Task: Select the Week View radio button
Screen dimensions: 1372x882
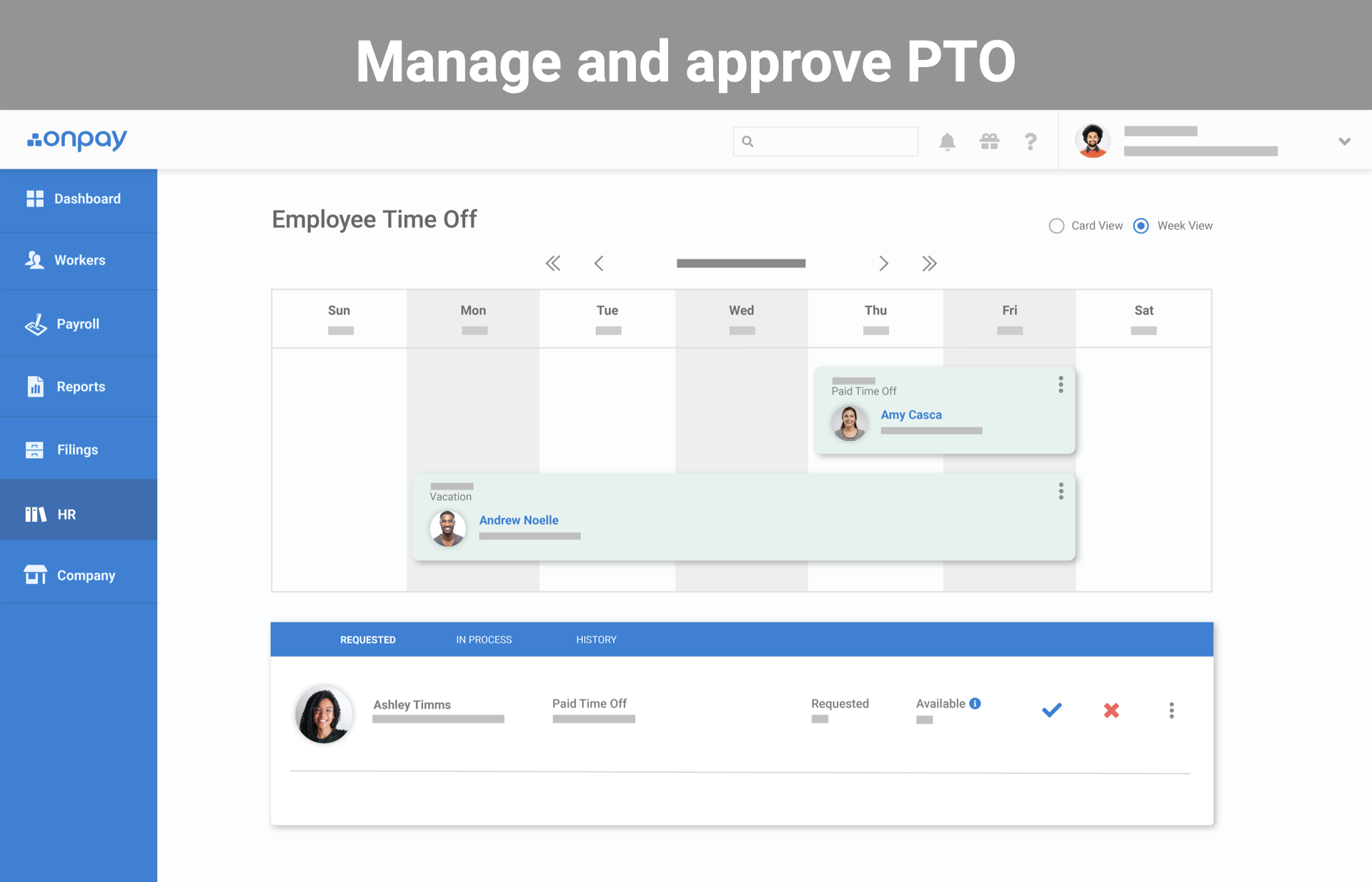Action: [1141, 226]
